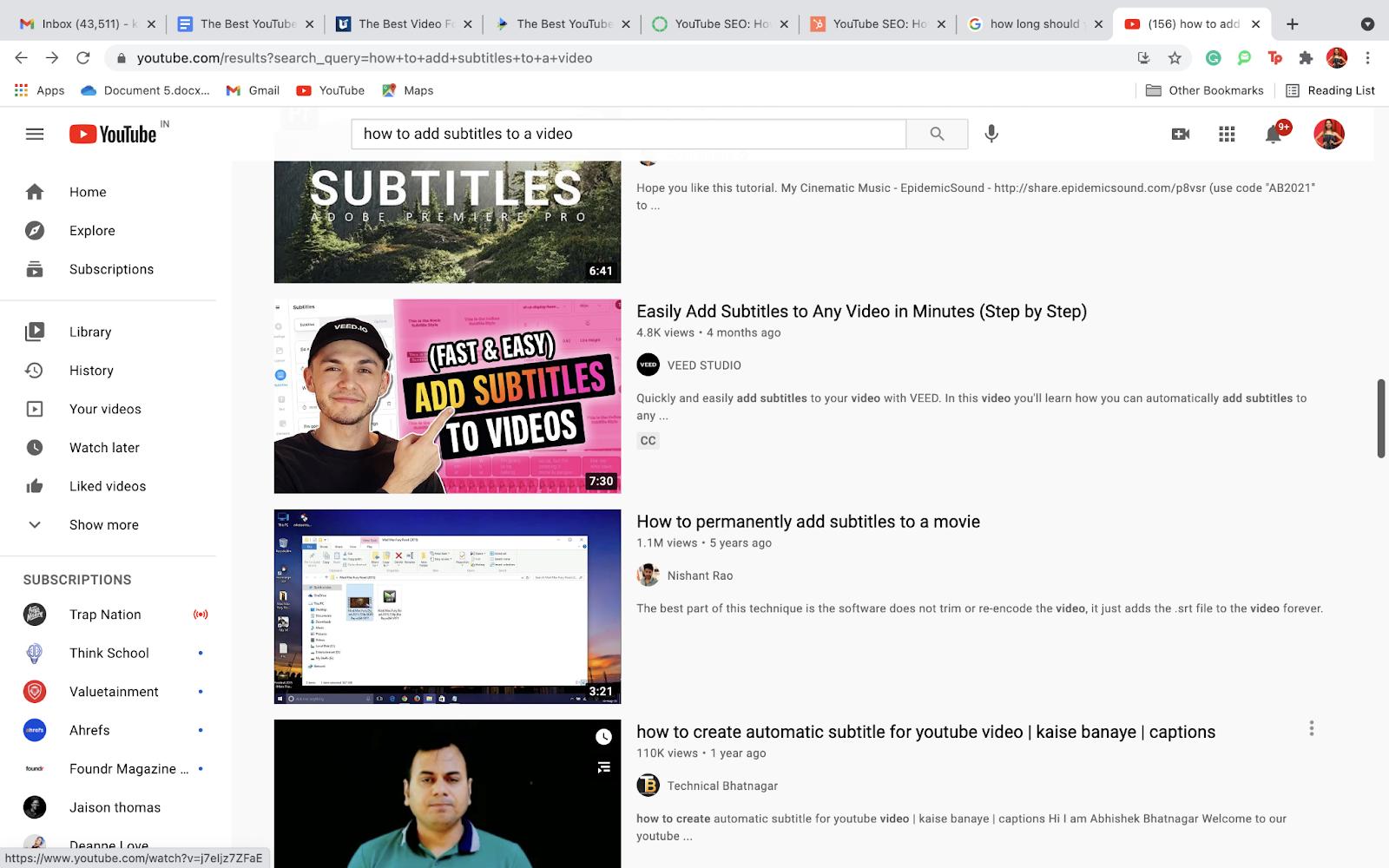Open Think School subscription
The height and width of the screenshot is (868, 1389).
[x=108, y=653]
